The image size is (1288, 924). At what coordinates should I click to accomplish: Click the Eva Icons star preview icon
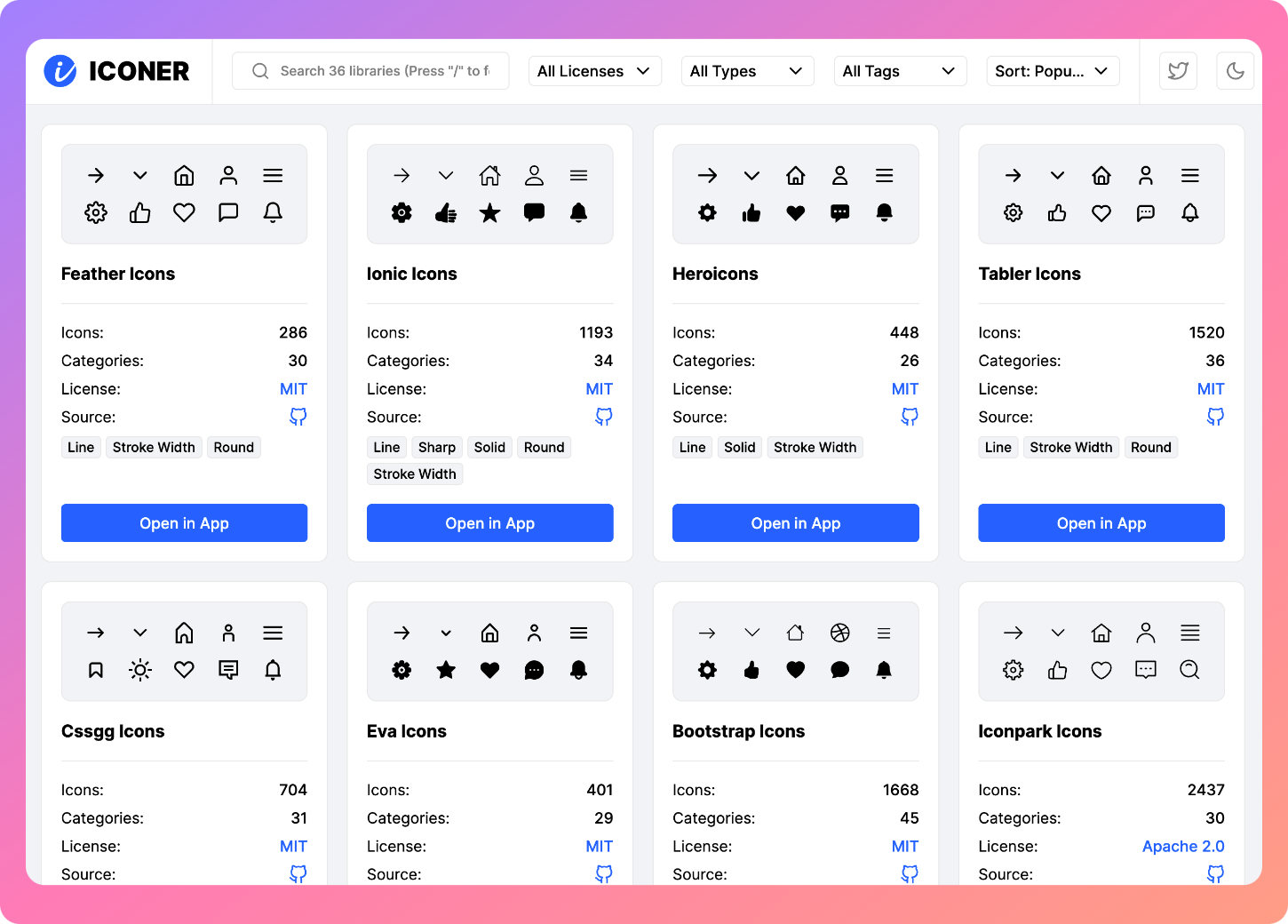446,670
